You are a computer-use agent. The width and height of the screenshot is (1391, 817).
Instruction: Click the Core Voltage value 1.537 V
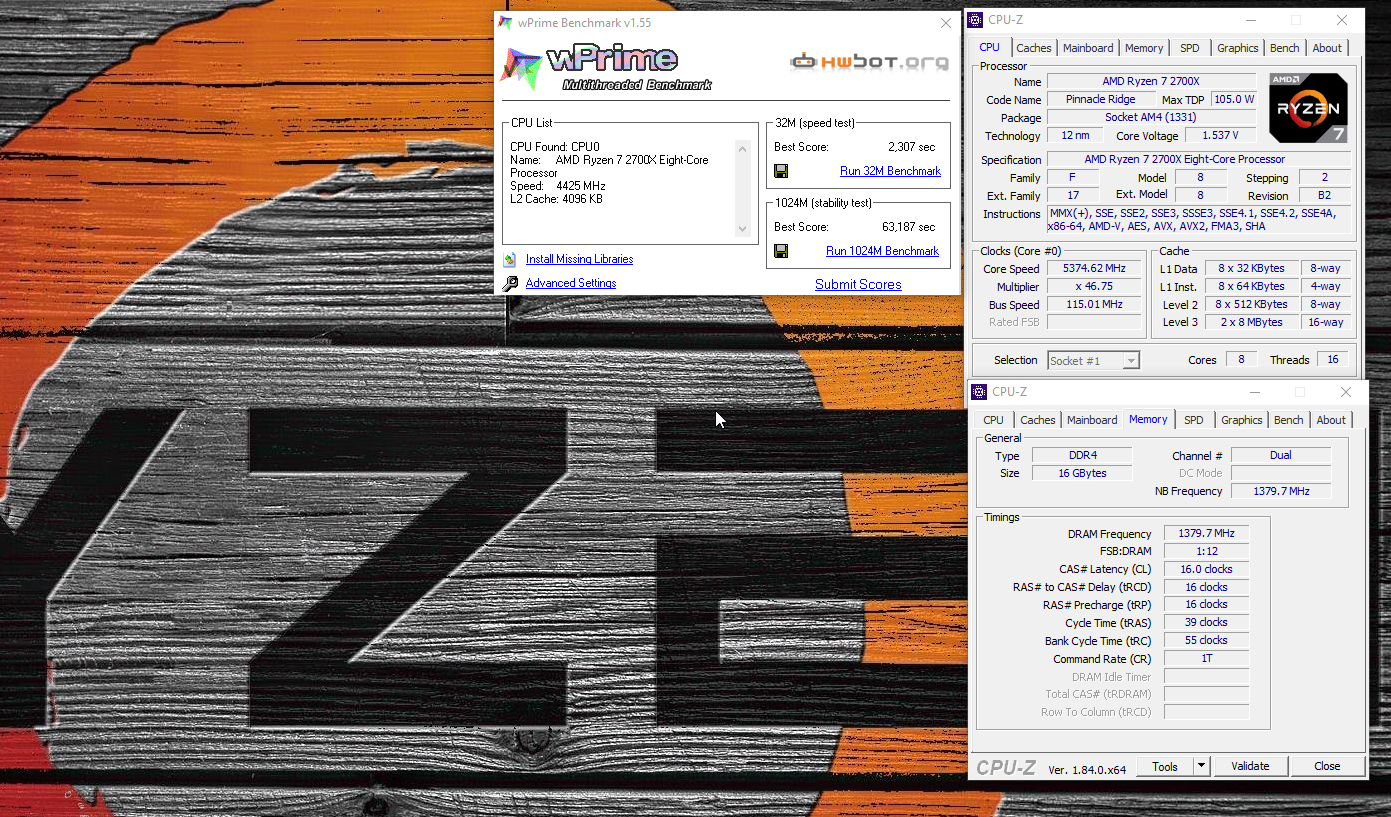[x=1220, y=135]
